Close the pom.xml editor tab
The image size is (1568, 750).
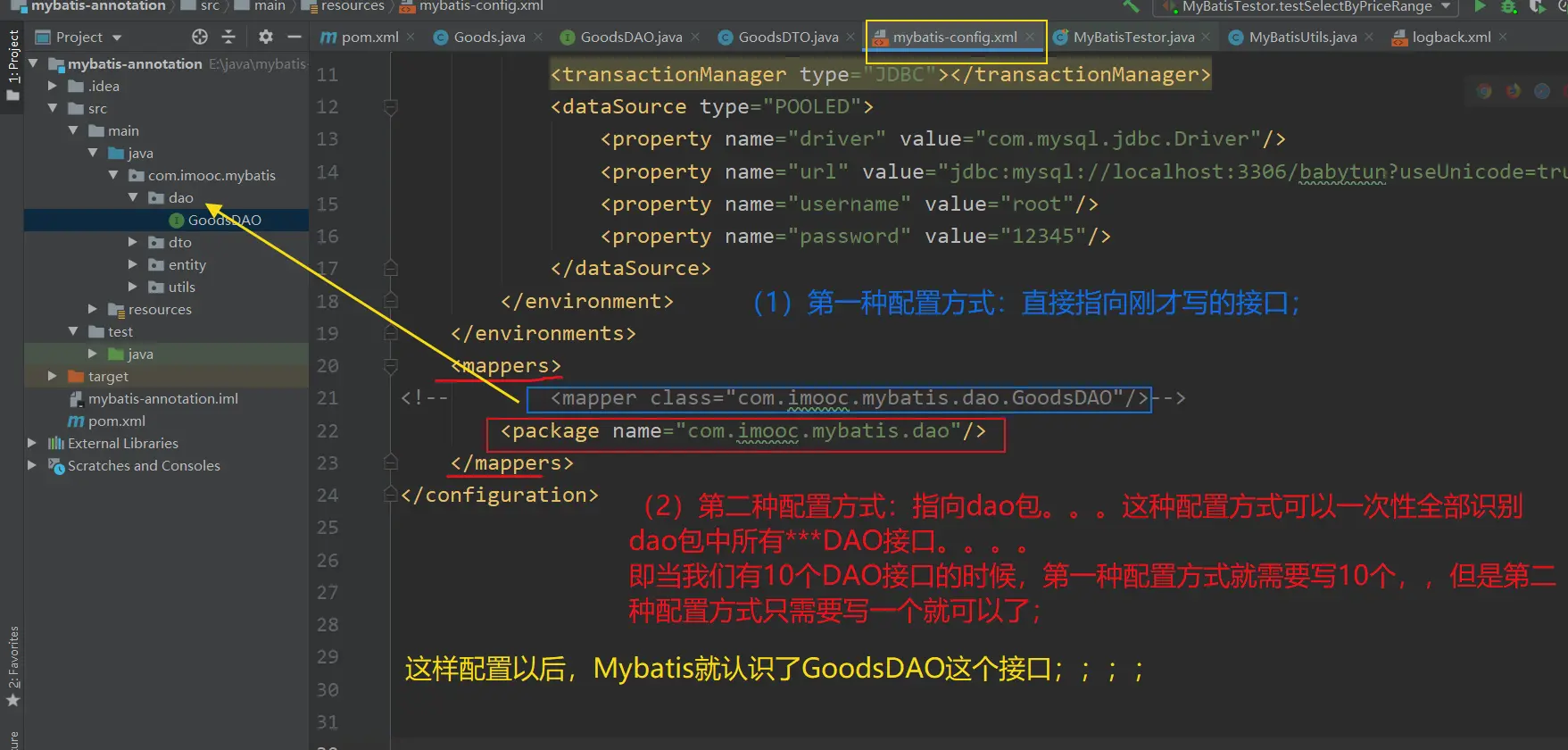(x=411, y=37)
